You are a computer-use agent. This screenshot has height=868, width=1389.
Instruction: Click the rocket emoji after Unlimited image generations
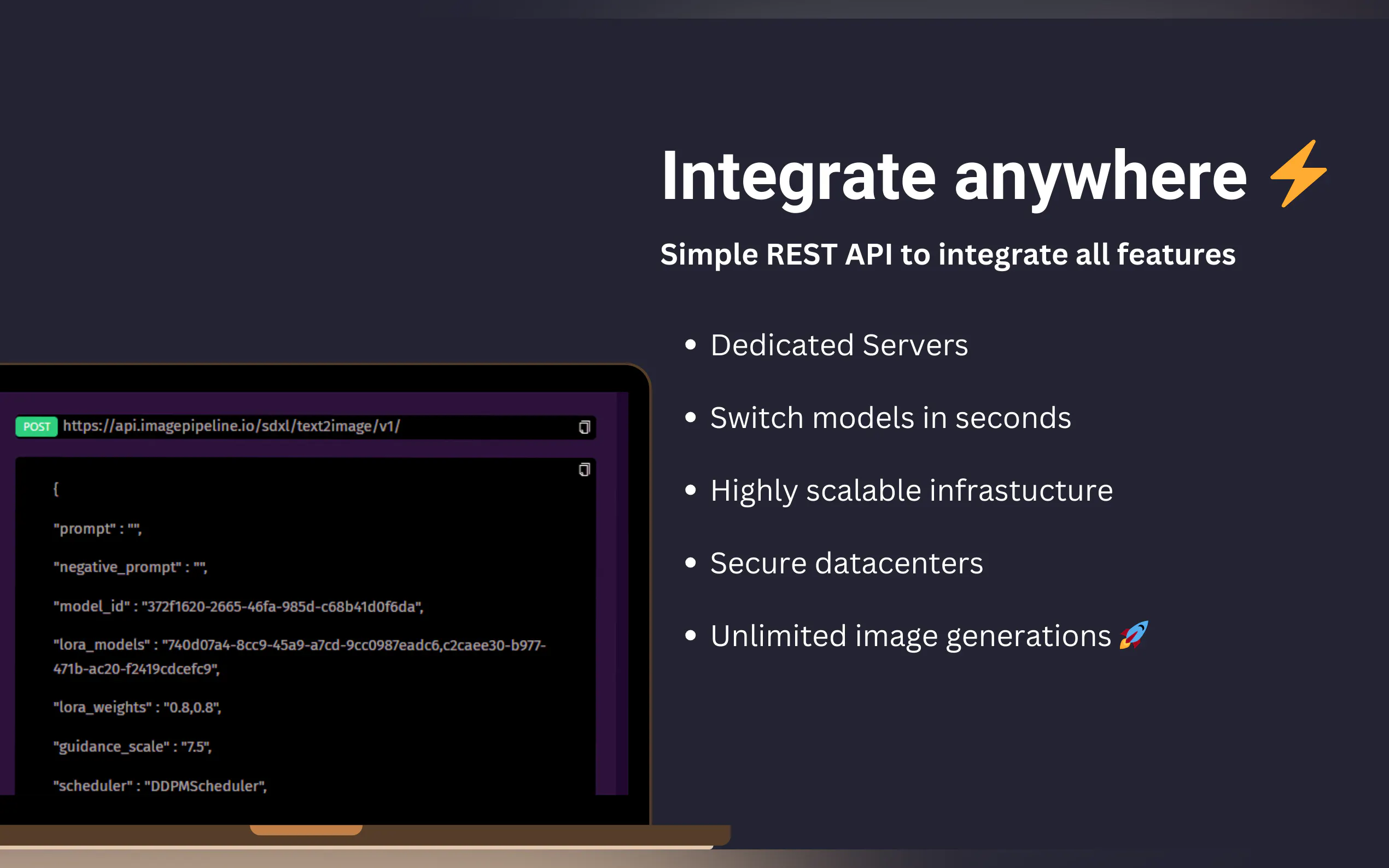tap(1134, 635)
